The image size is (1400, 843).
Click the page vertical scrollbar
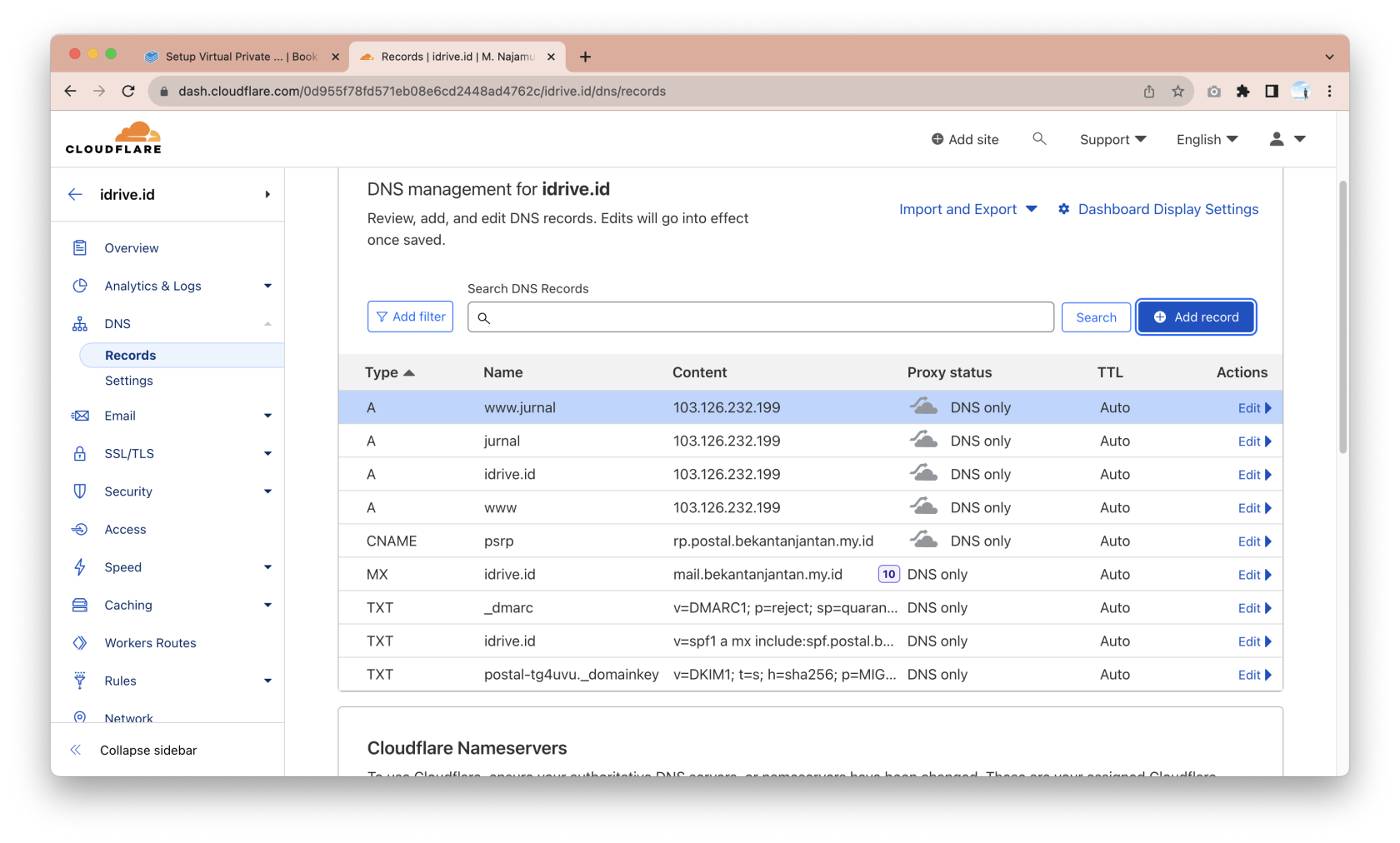[1342, 317]
